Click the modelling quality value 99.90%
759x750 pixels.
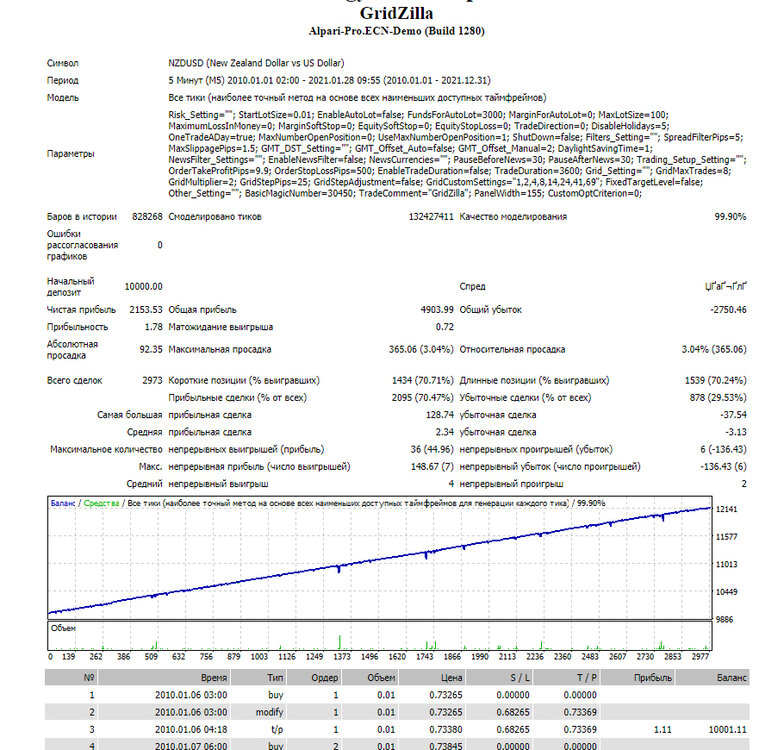point(730,216)
